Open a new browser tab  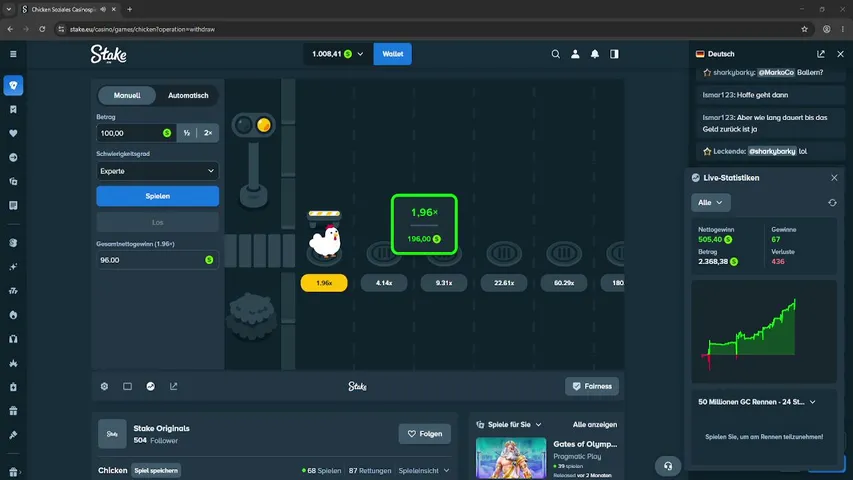[129, 9]
